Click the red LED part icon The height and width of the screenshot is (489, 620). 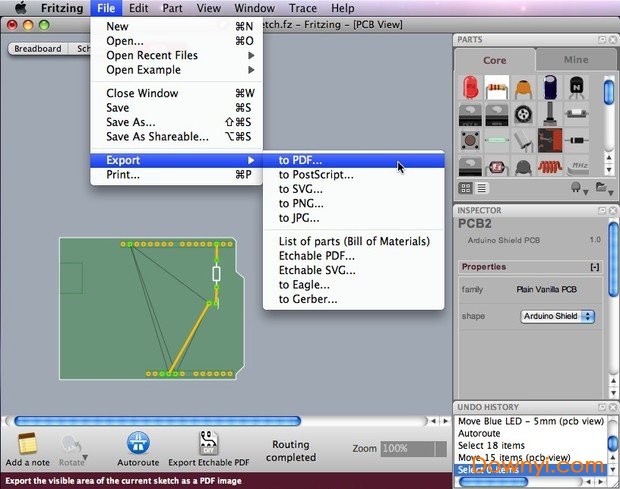coord(470,88)
